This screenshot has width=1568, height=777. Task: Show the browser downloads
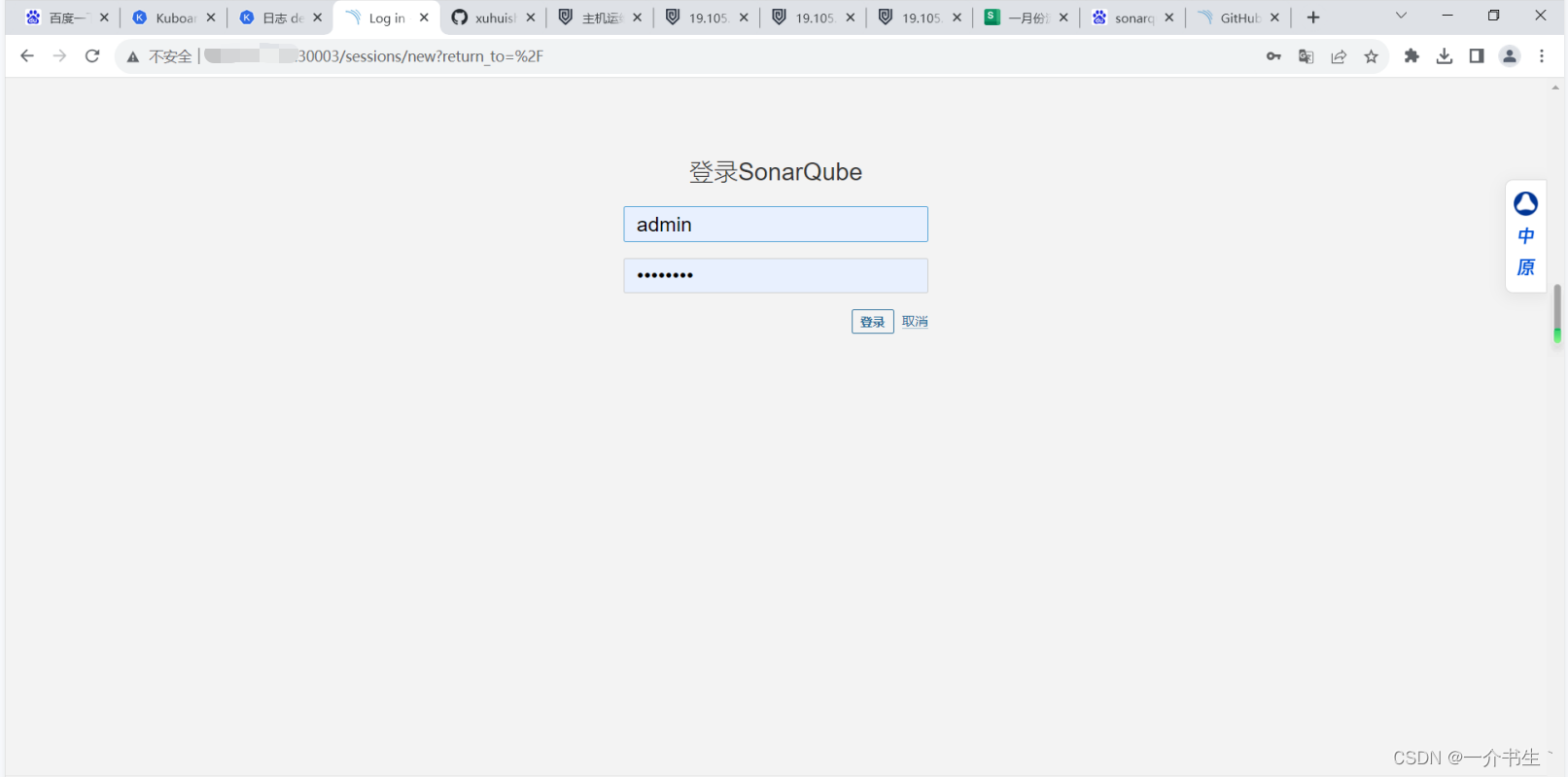[x=1445, y=56]
